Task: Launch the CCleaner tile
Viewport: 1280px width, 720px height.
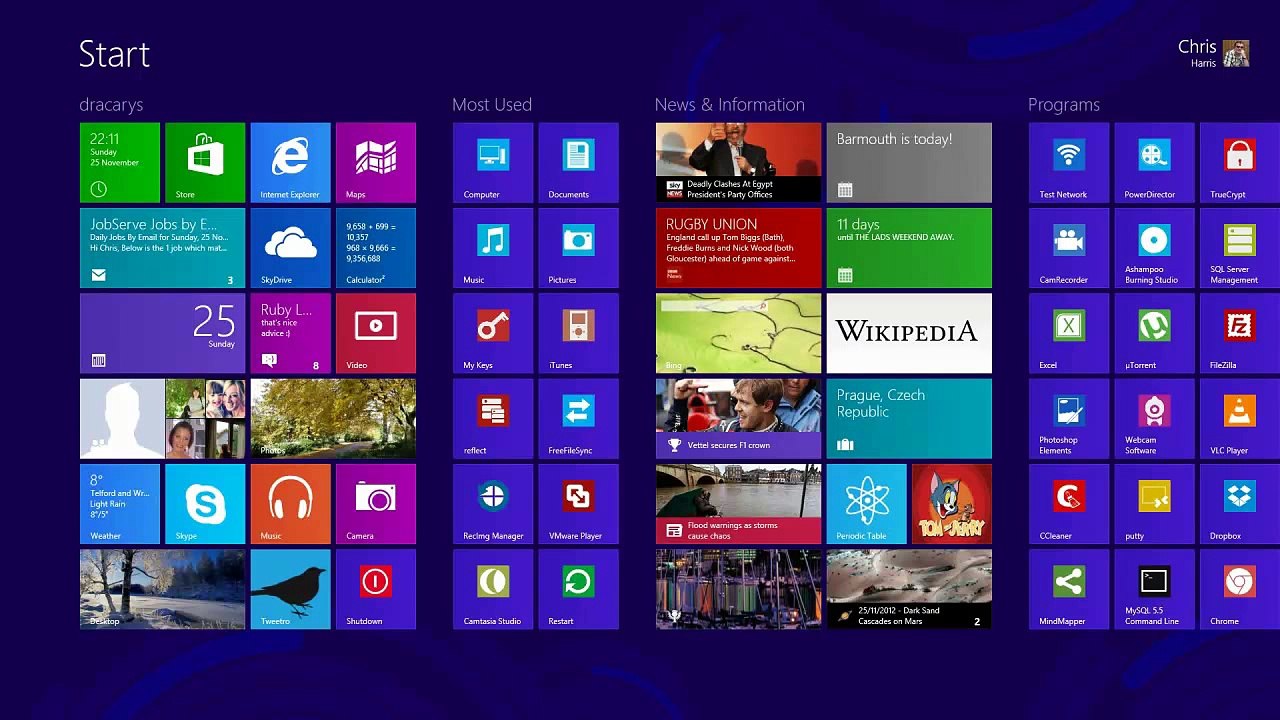Action: [1069, 504]
